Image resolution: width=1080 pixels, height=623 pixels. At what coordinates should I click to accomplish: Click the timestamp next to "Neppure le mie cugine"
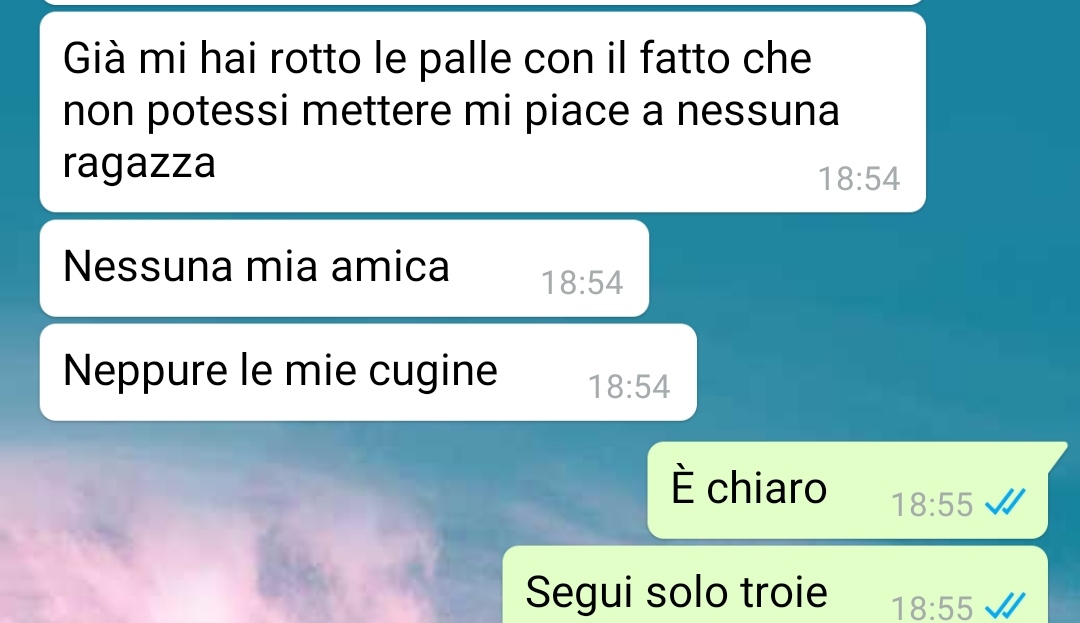(629, 387)
